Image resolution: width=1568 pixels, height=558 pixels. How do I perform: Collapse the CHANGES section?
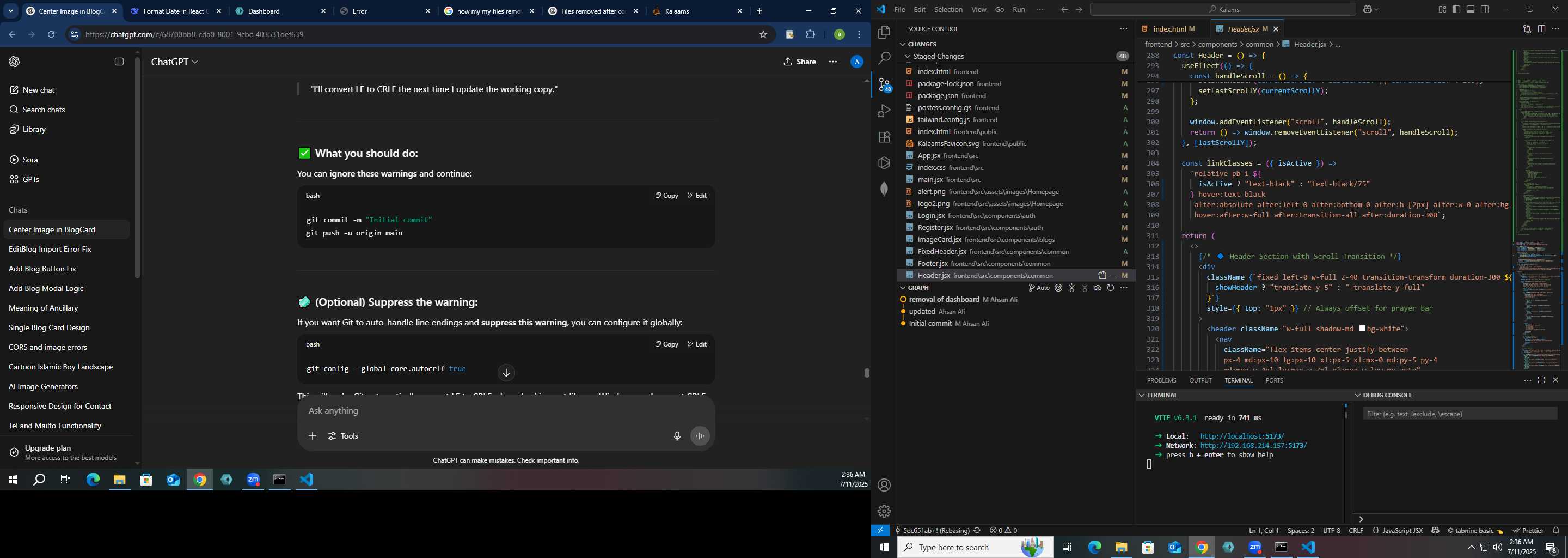pos(903,45)
